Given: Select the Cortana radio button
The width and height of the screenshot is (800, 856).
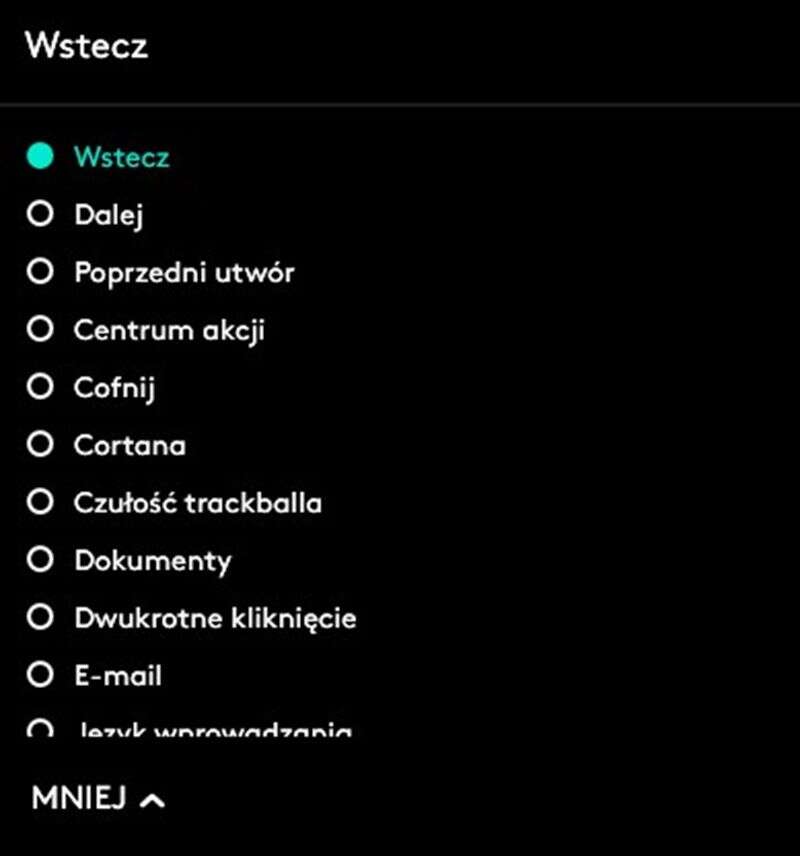Looking at the screenshot, I should [40, 445].
